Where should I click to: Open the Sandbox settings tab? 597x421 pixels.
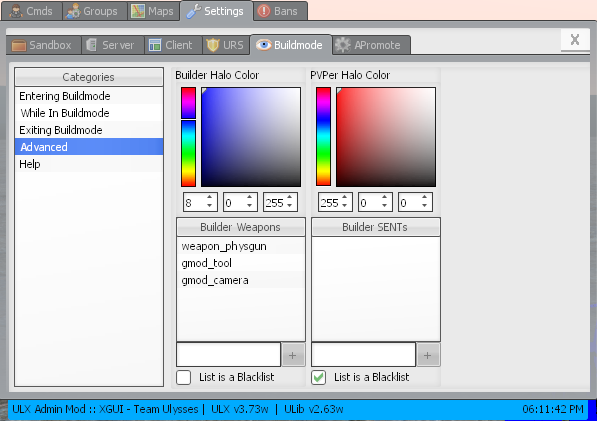(x=43, y=45)
